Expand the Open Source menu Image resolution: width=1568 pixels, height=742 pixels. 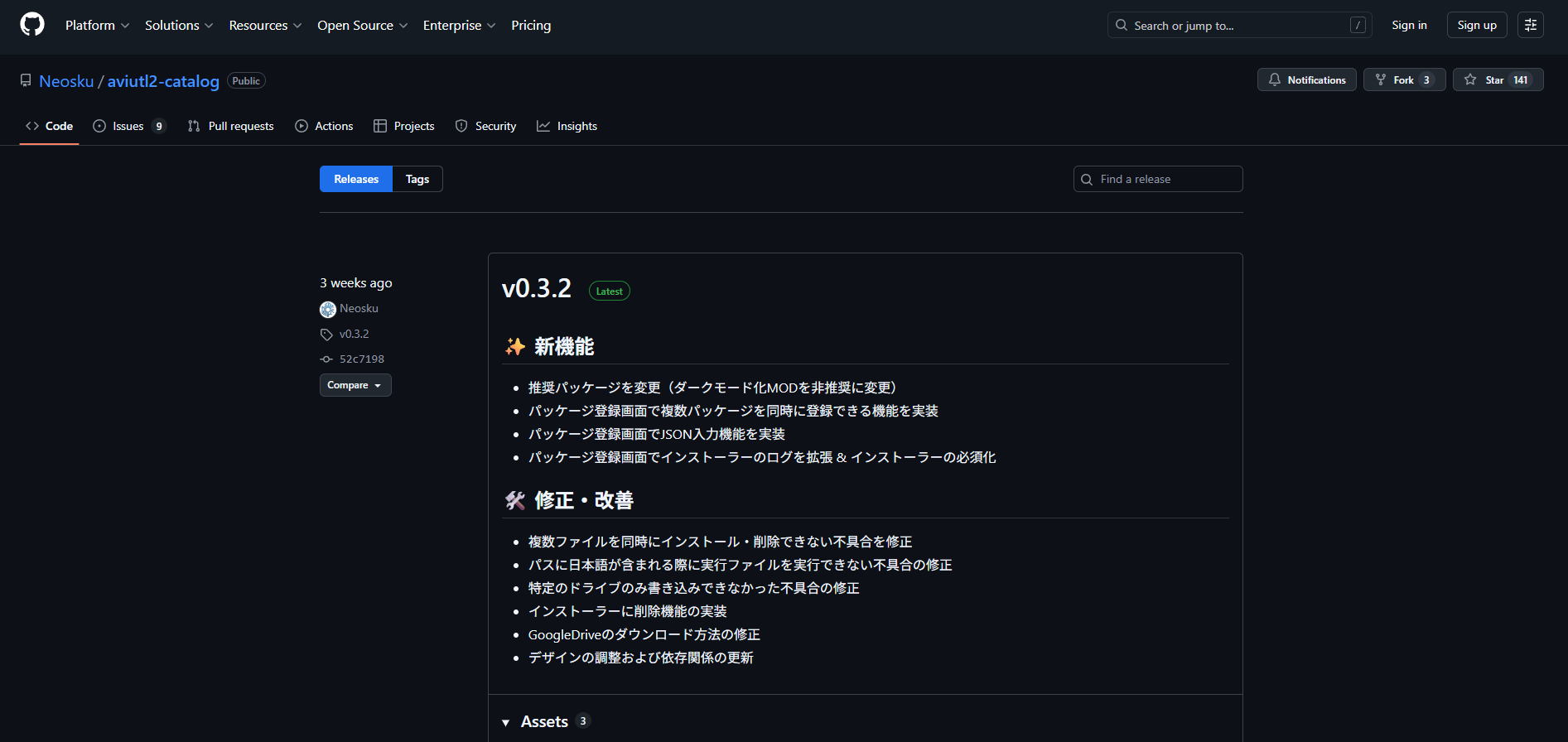tap(362, 25)
